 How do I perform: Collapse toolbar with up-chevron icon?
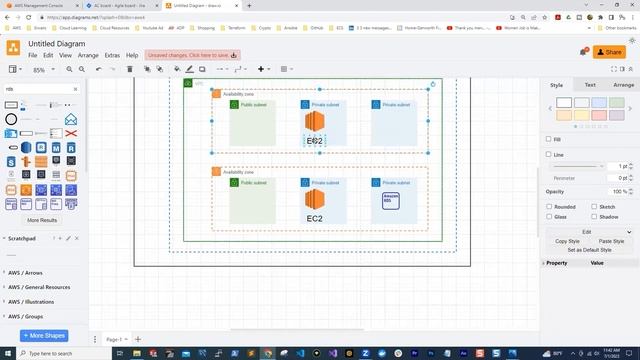coord(631,69)
